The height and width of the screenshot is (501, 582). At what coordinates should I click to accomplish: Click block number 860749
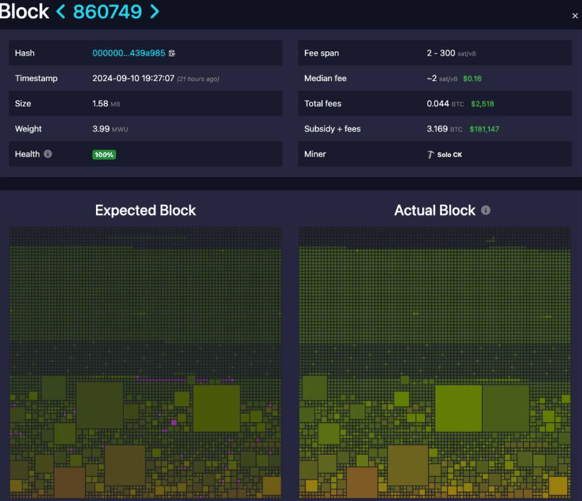pos(107,12)
